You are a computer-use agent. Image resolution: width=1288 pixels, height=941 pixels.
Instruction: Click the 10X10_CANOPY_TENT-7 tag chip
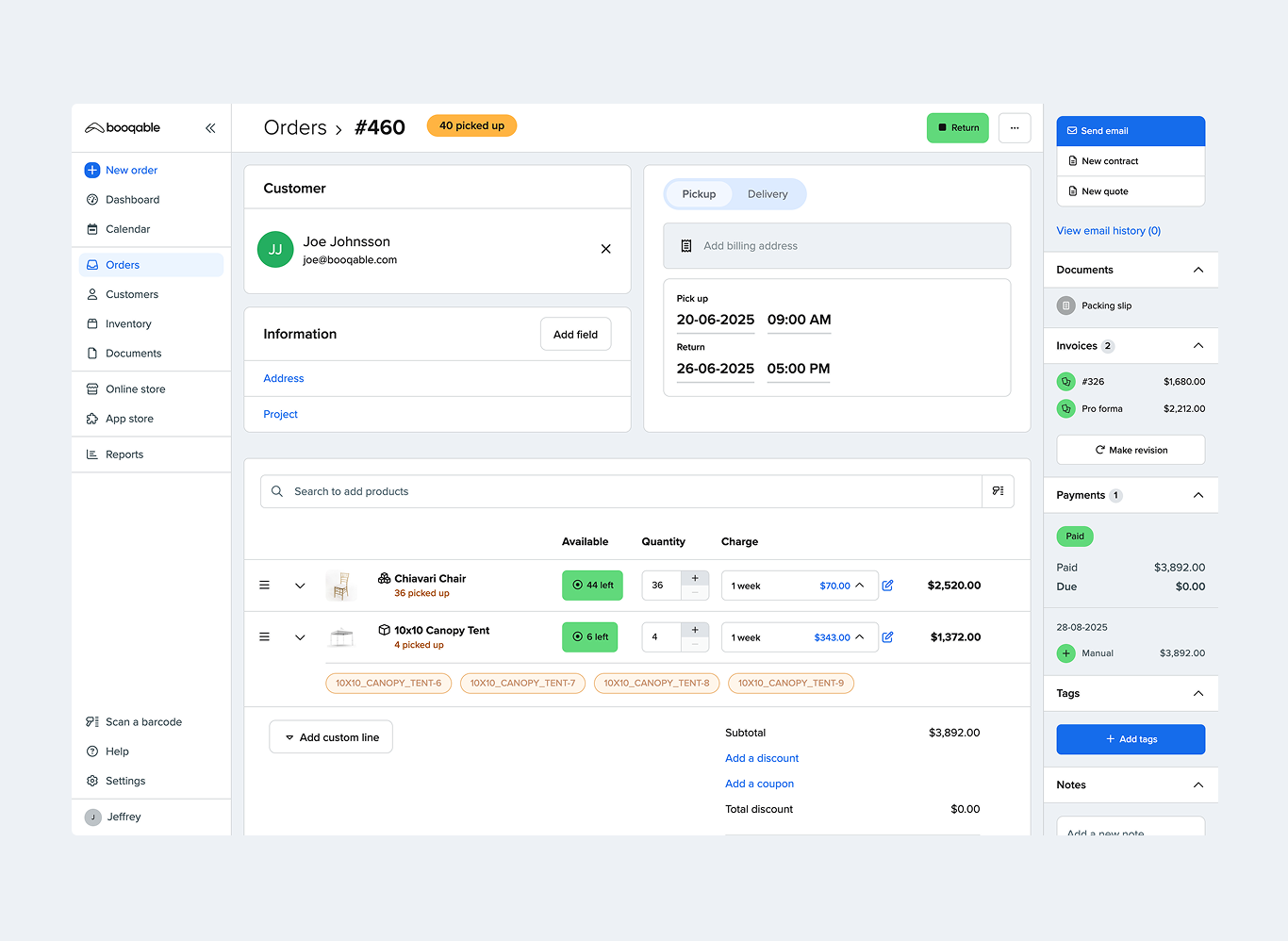[522, 683]
